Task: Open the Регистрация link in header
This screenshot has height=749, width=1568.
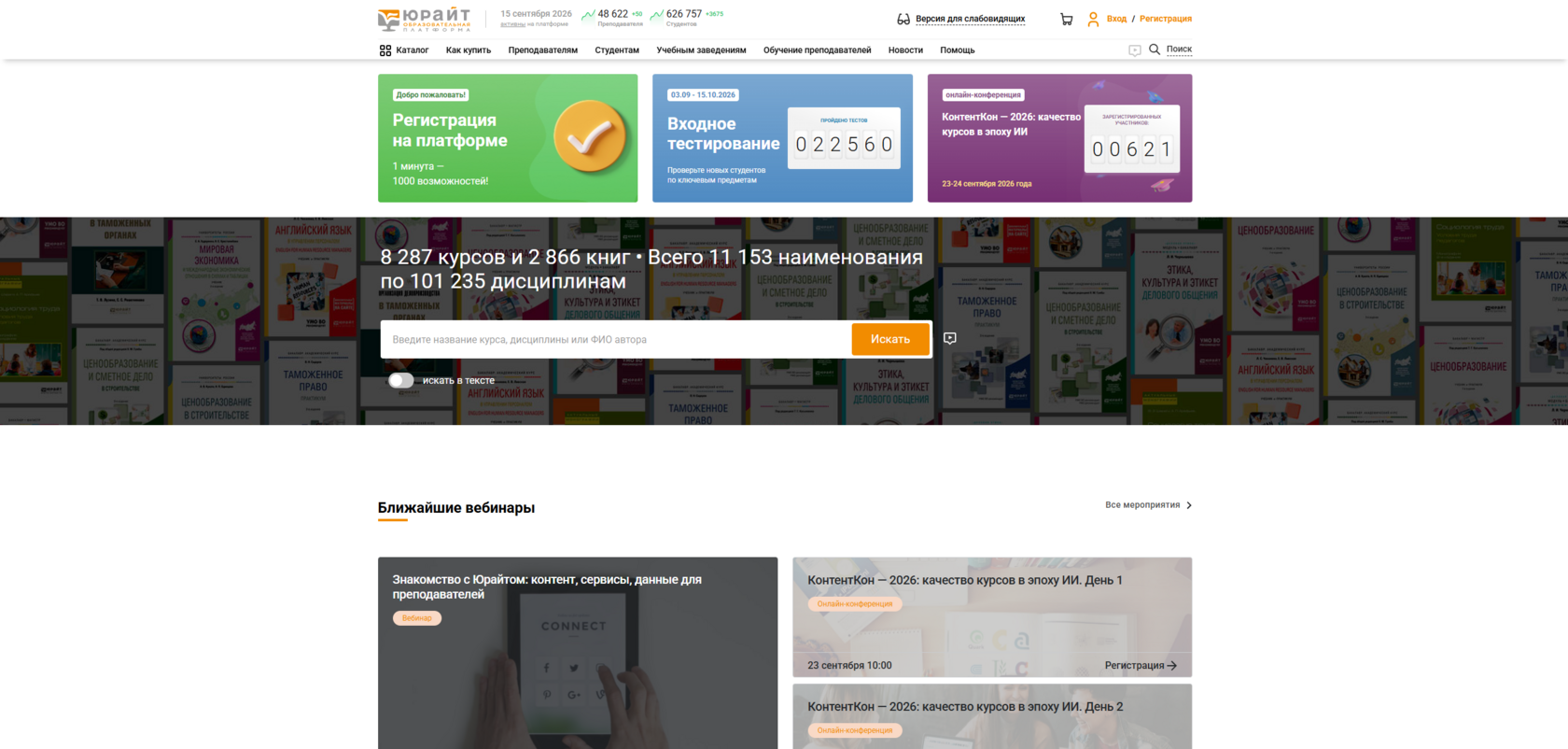Action: coord(1166,19)
